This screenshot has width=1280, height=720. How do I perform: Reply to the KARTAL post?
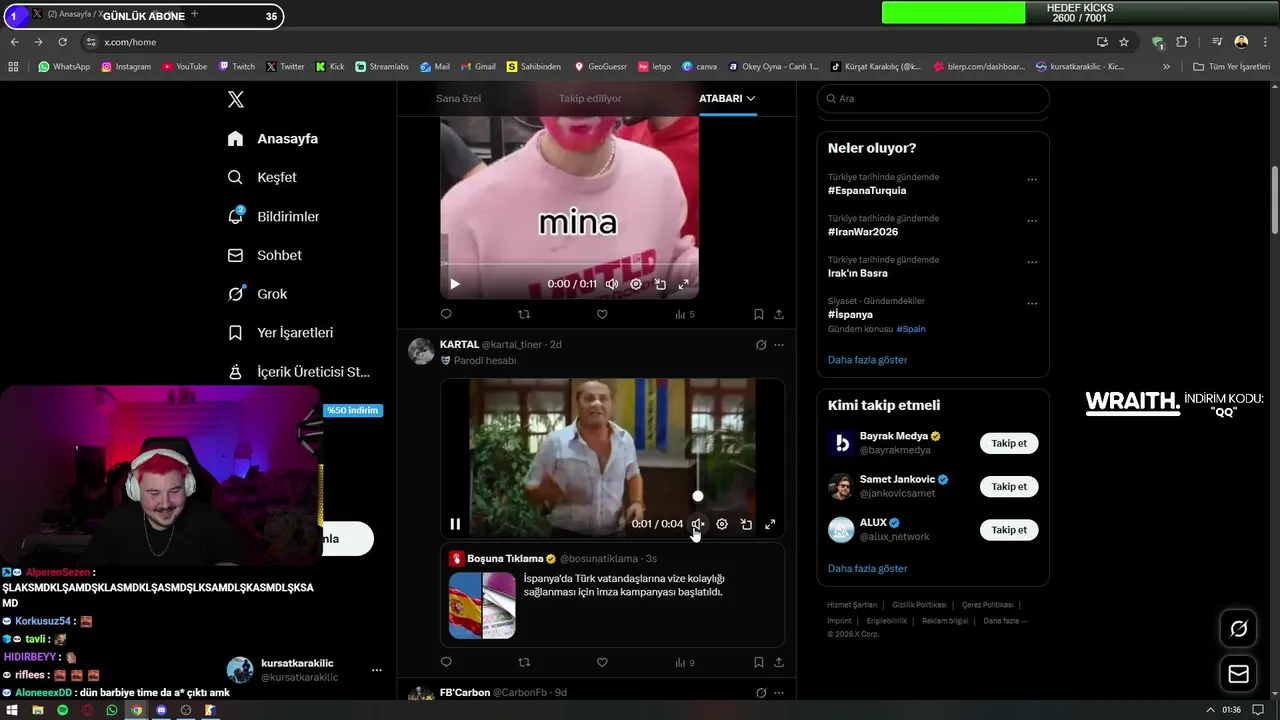(446, 662)
